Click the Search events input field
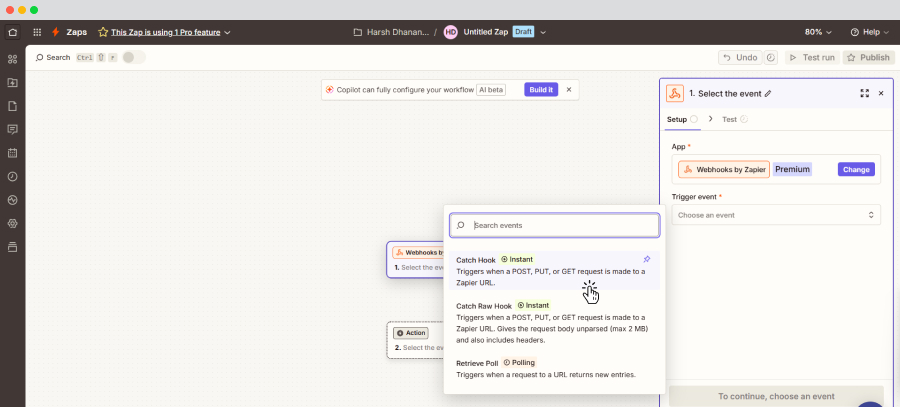Image resolution: width=900 pixels, height=407 pixels. pyautogui.click(x=560, y=225)
